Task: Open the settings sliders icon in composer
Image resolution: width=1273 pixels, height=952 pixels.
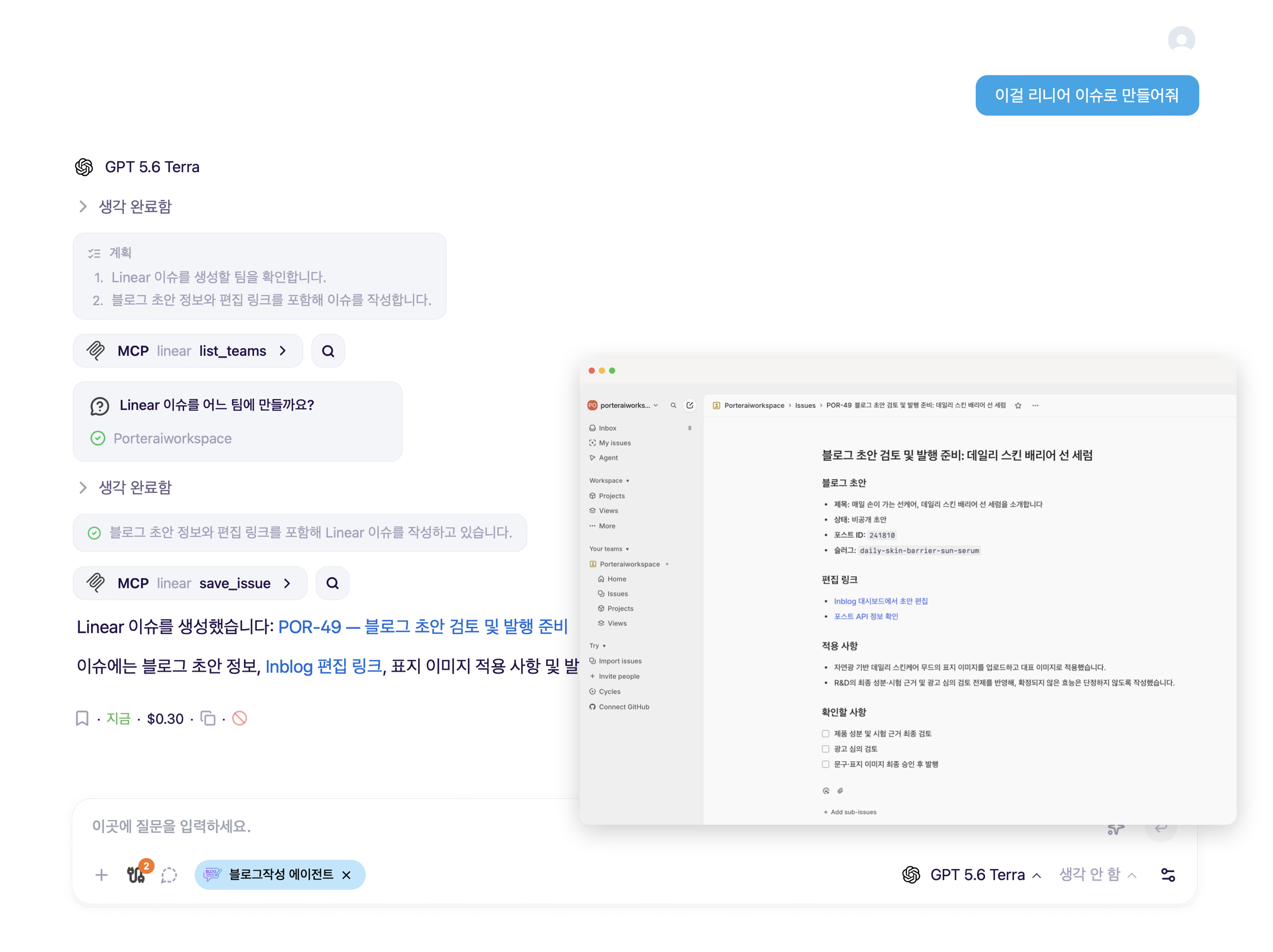Action: (x=1168, y=875)
